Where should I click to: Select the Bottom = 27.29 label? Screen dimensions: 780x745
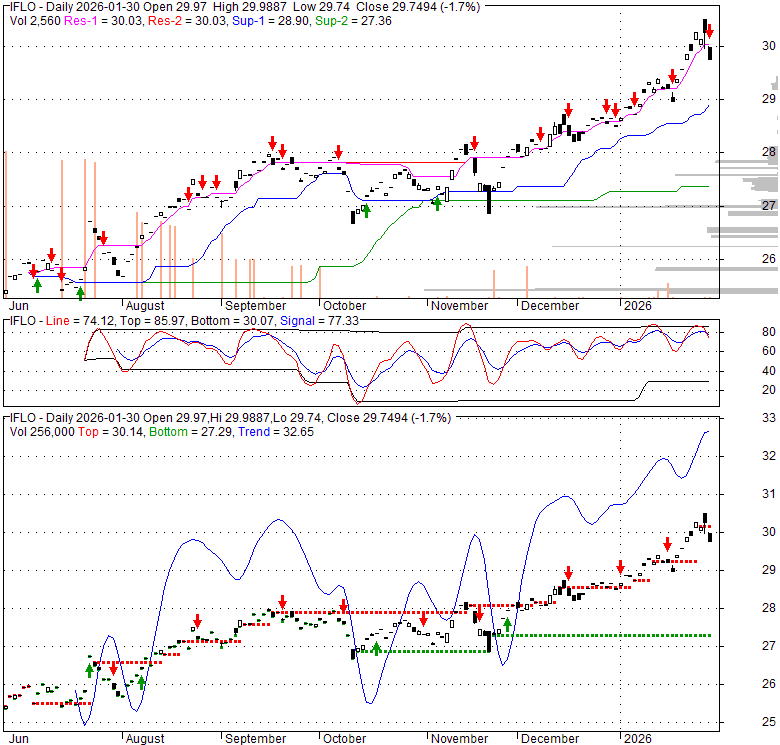click(x=191, y=432)
